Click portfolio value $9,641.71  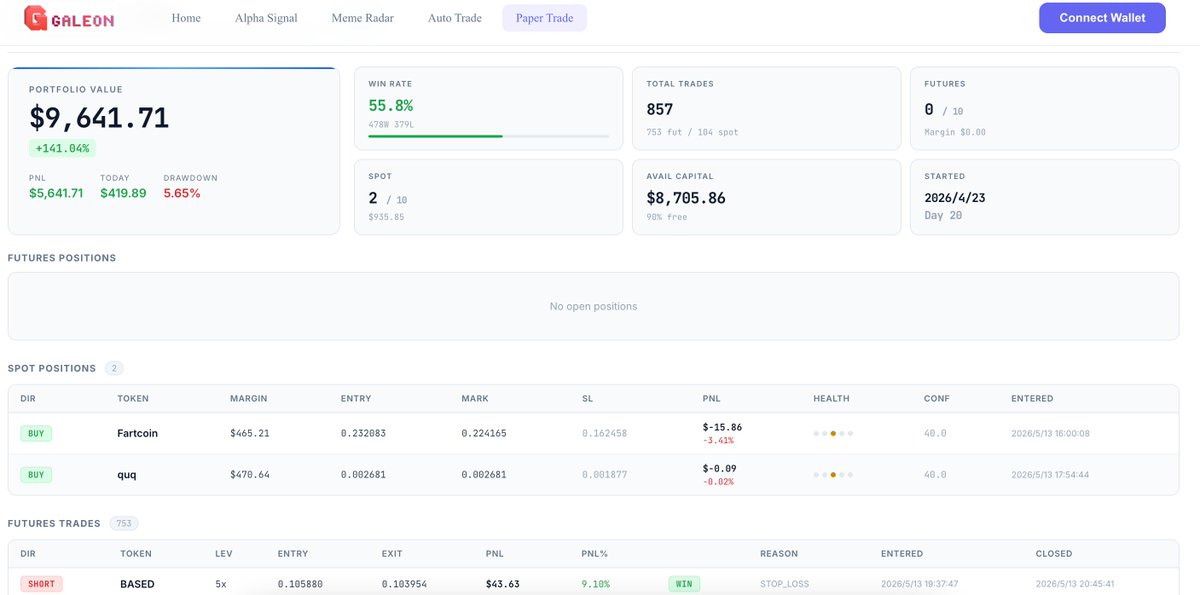pyautogui.click(x=99, y=118)
